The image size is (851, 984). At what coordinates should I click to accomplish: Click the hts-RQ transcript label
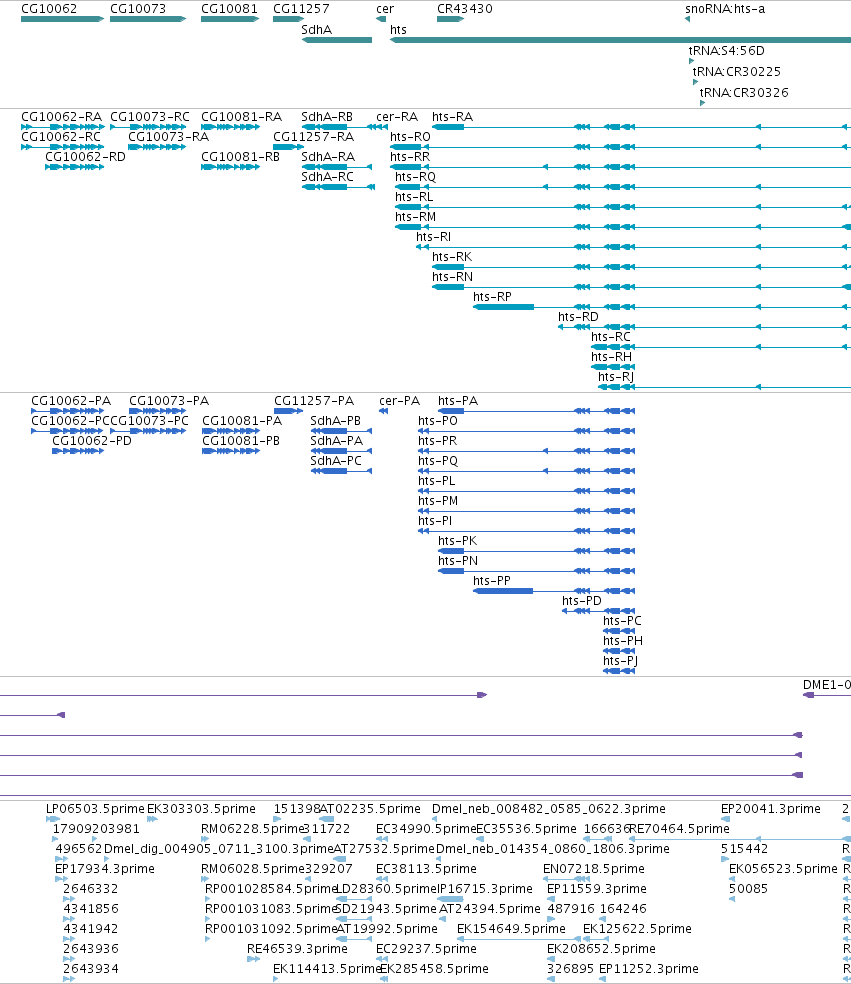click(x=415, y=177)
